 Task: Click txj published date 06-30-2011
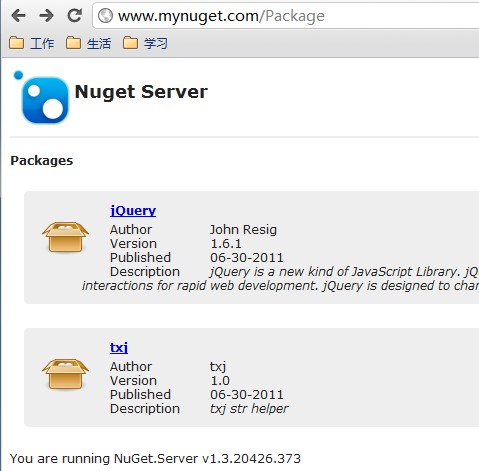pos(247,395)
